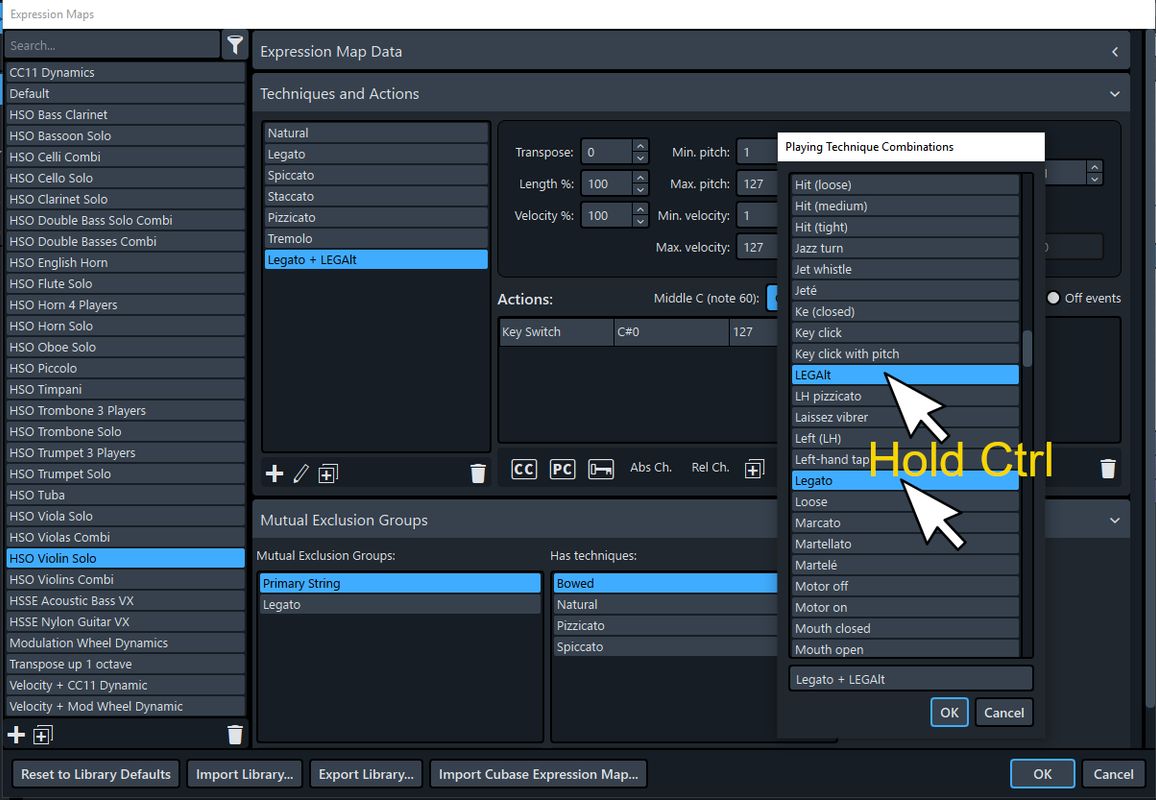Click the main Expression Maps OK button
The image size is (1156, 800).
pyautogui.click(x=1042, y=774)
